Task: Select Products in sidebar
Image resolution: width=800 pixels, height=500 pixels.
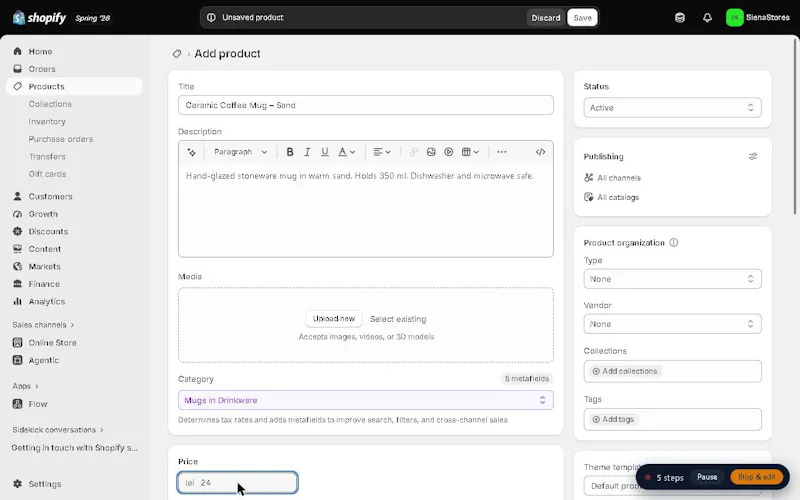Action: coord(74,86)
